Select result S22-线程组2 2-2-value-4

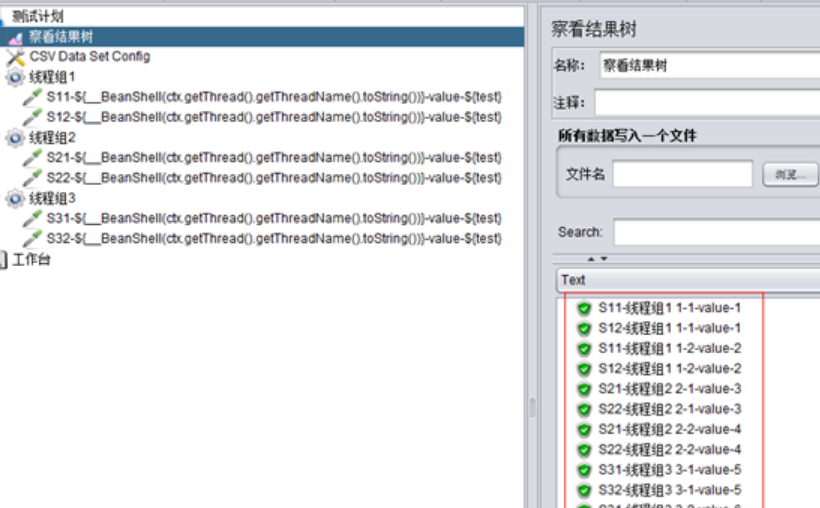click(x=669, y=449)
